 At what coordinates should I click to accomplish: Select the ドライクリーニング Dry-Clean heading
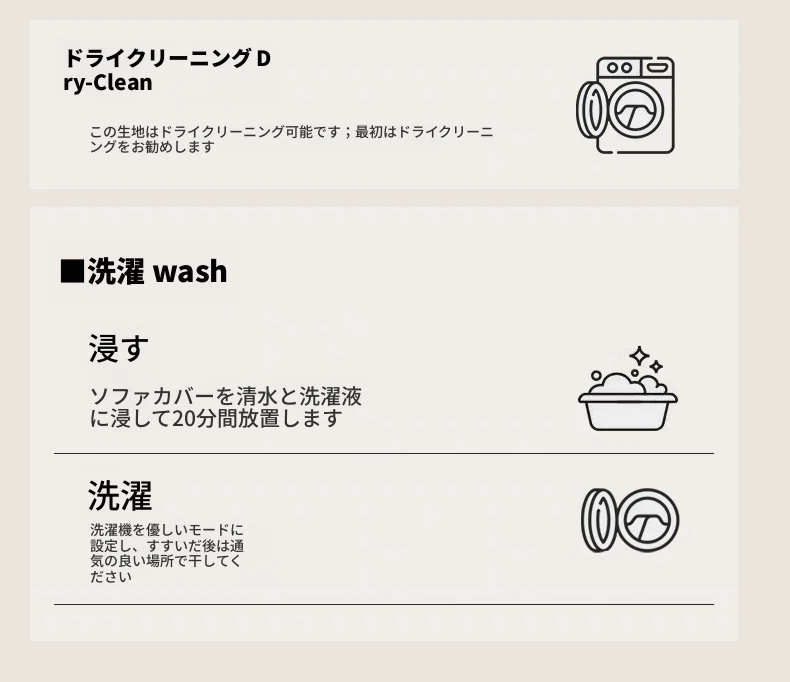pyautogui.click(x=167, y=70)
